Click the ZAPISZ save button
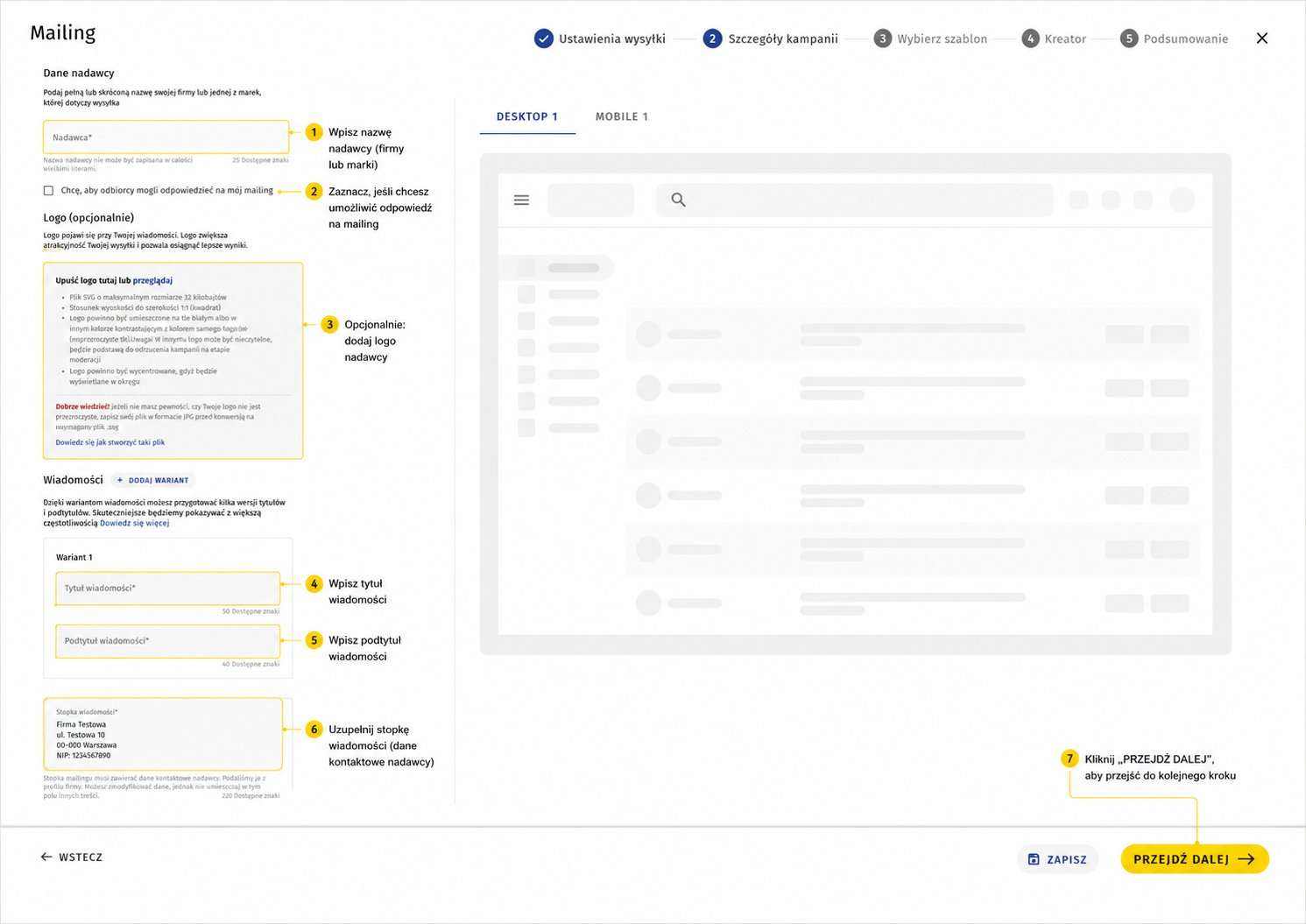This screenshot has height=924, width=1306. [1057, 859]
